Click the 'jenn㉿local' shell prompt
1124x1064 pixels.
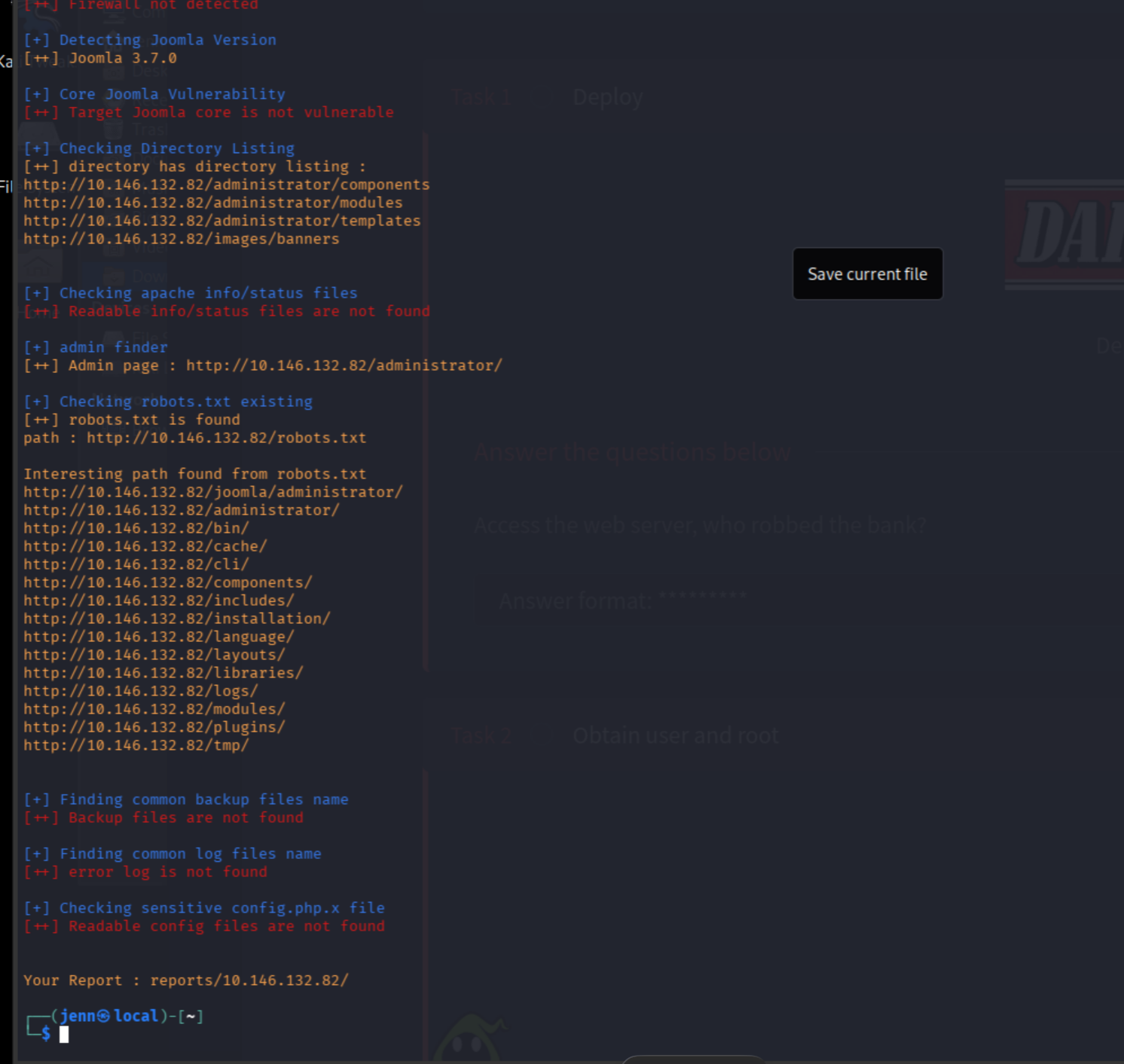coord(109,1016)
